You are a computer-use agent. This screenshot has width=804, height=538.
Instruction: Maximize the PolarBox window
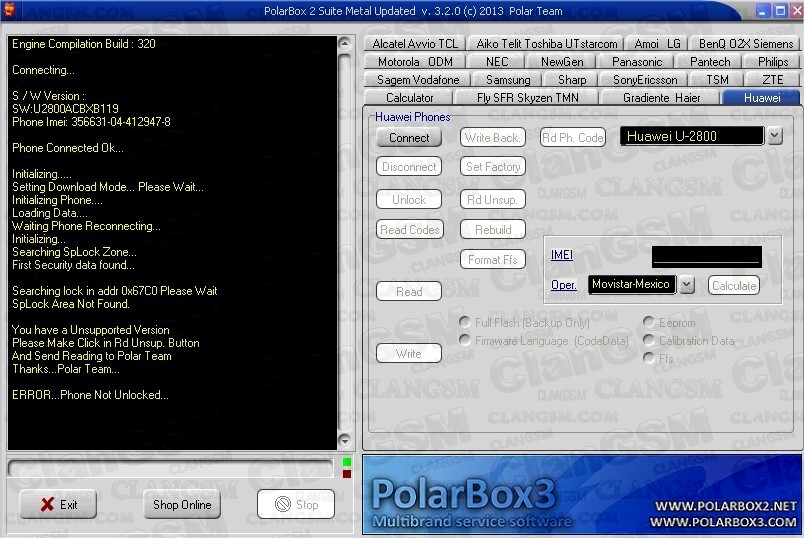780,10
